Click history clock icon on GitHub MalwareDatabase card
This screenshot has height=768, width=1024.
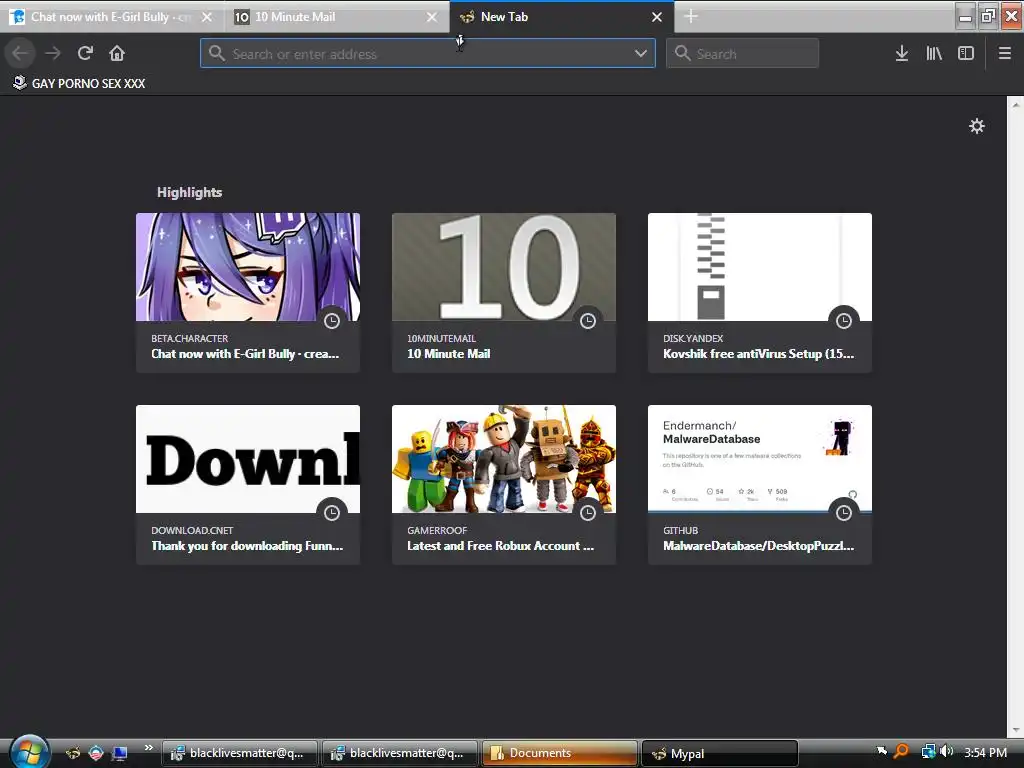coord(844,513)
